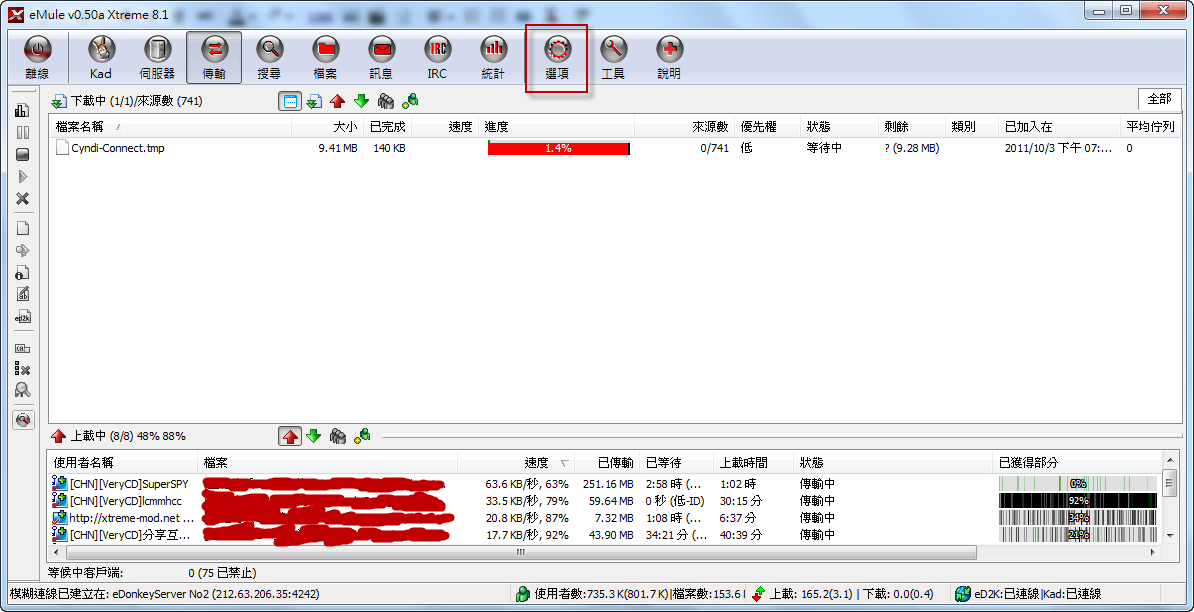Click the 0% obtained-parts bar for SuperSPY
Viewport: 1194px width, 612px height.
point(1077,483)
